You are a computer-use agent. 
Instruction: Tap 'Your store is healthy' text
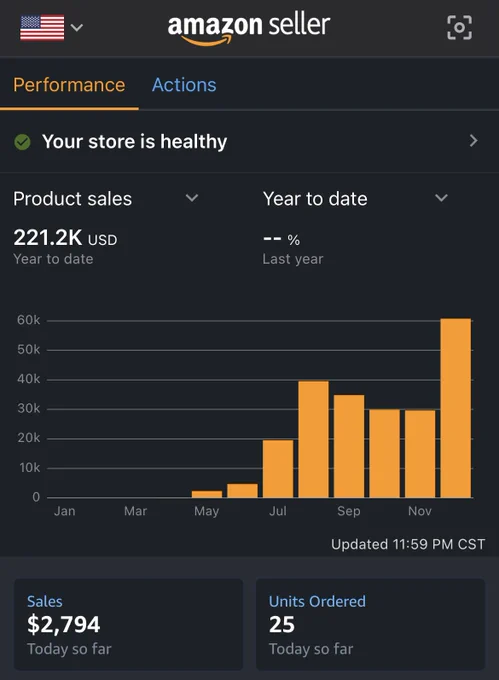[134, 142]
